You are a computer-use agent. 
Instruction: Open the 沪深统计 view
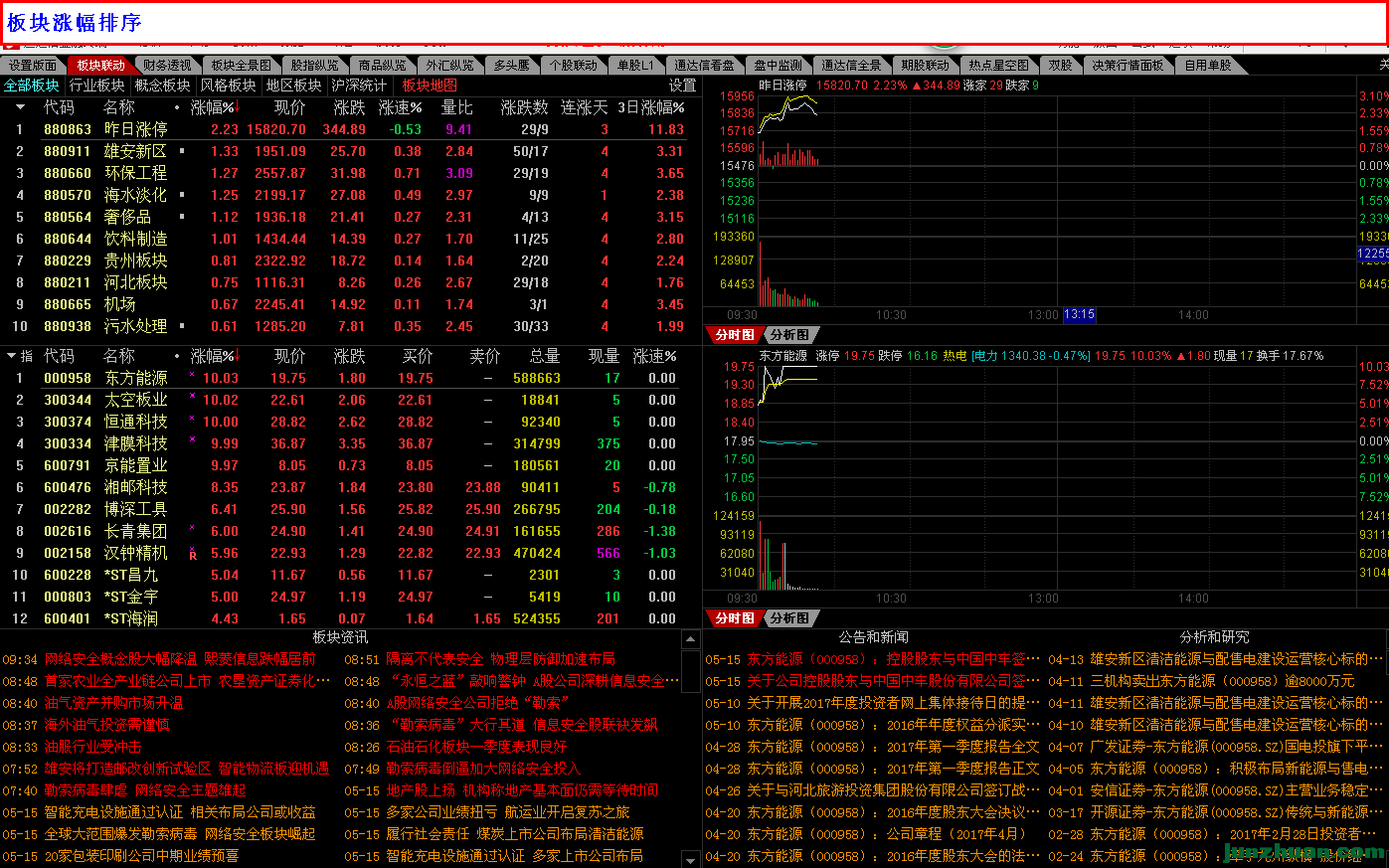[359, 86]
